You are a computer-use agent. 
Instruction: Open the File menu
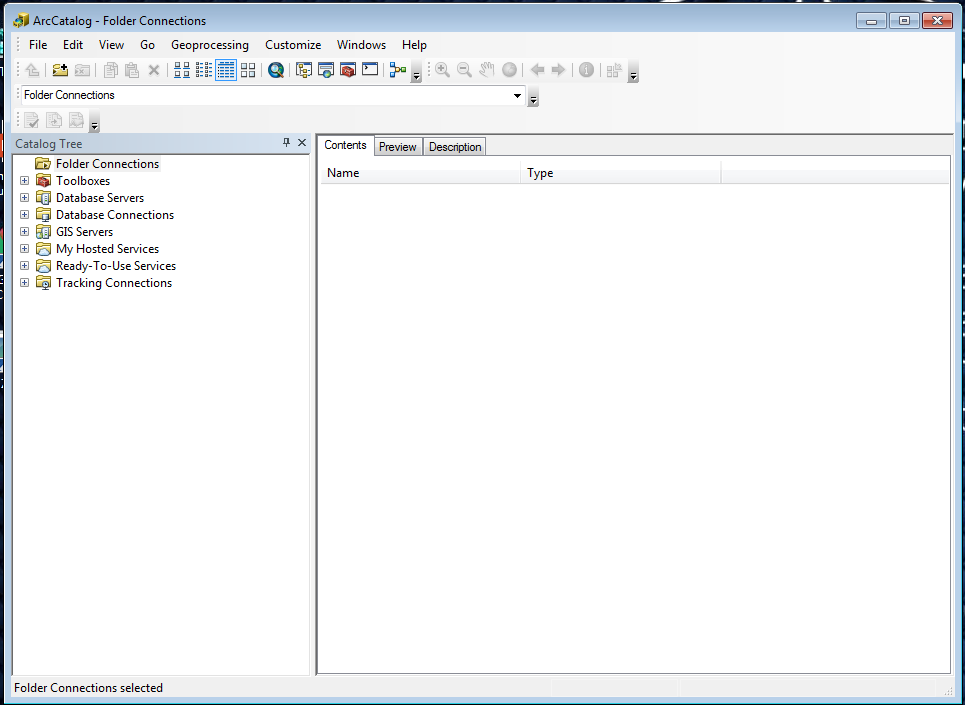pyautogui.click(x=38, y=45)
